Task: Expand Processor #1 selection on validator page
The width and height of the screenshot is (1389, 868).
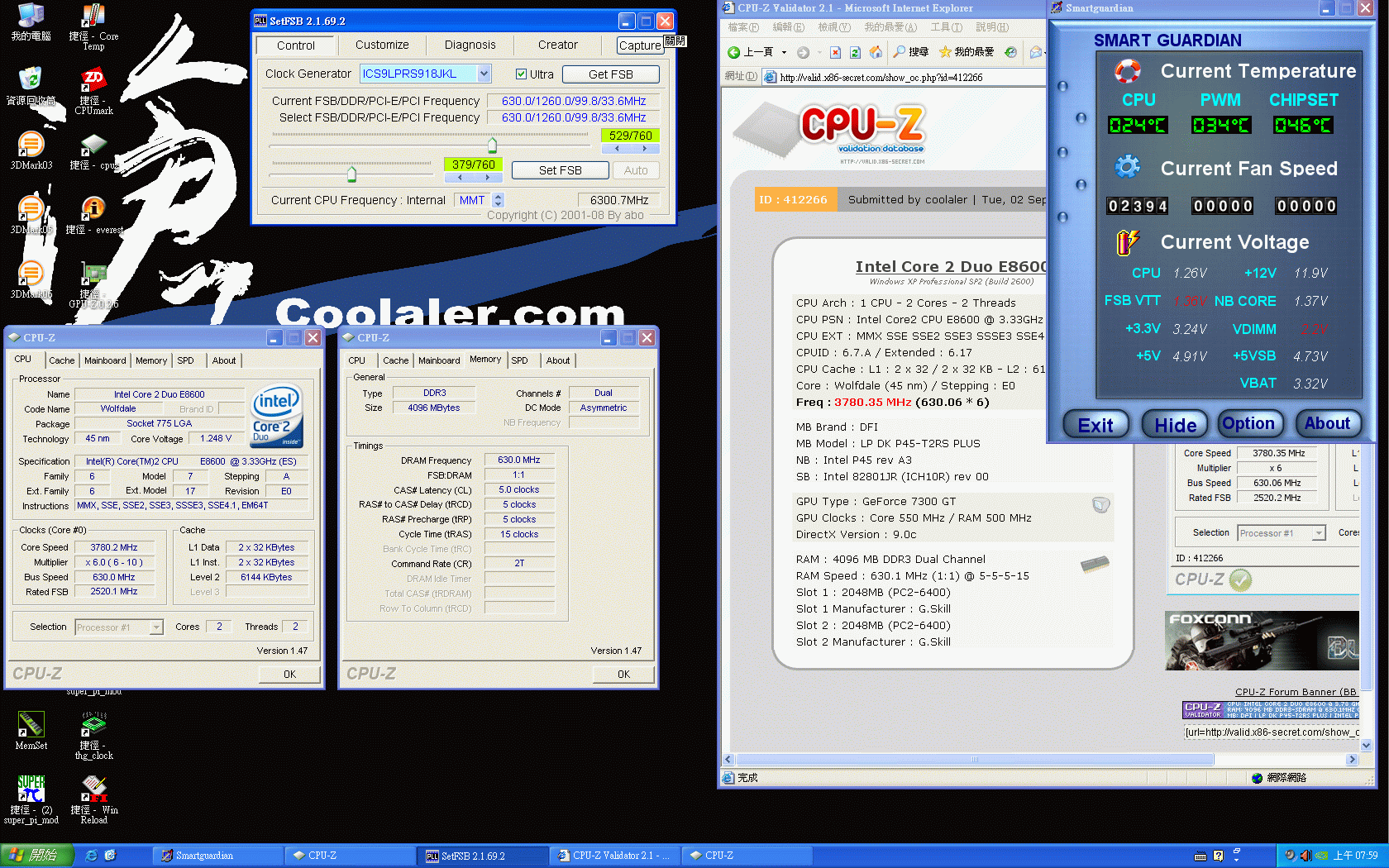Action: click(1319, 533)
